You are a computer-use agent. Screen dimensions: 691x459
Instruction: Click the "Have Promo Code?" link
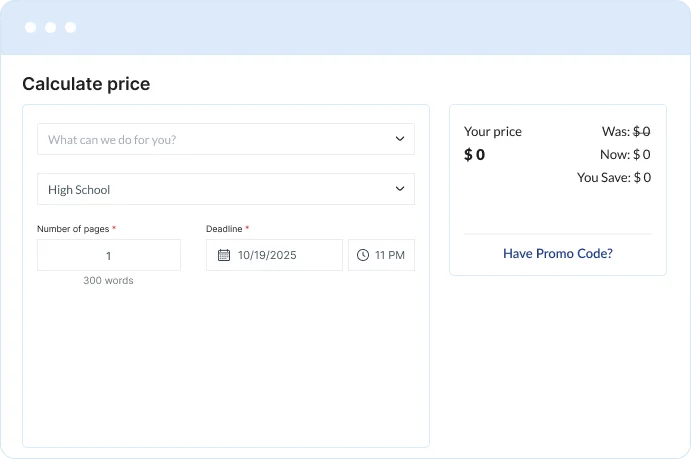coord(557,254)
